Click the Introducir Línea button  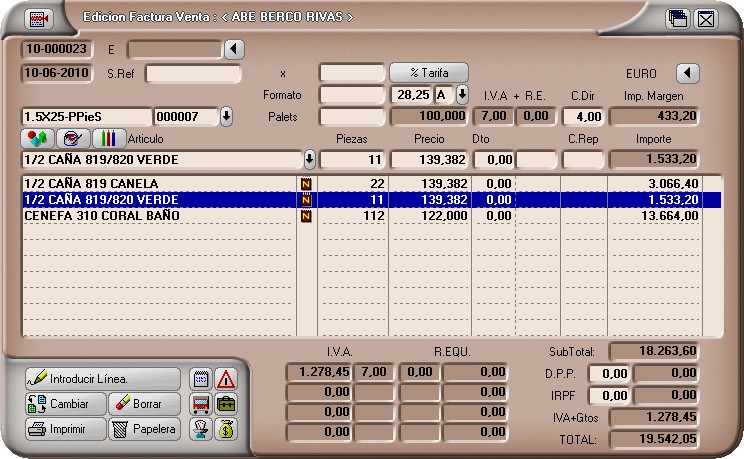[102, 379]
